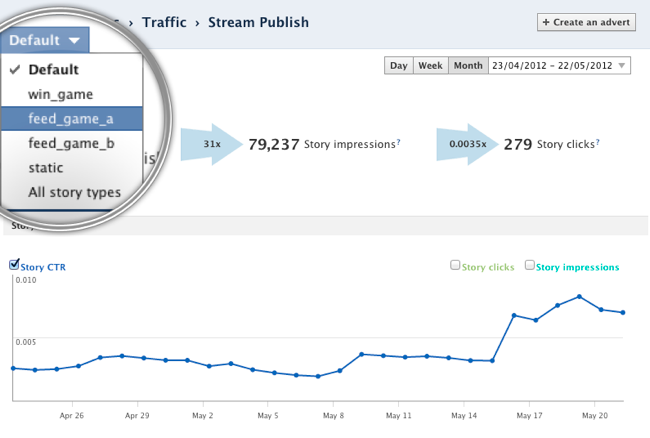The width and height of the screenshot is (650, 438).
Task: Click the 31x arrow indicator
Action: [x=212, y=143]
